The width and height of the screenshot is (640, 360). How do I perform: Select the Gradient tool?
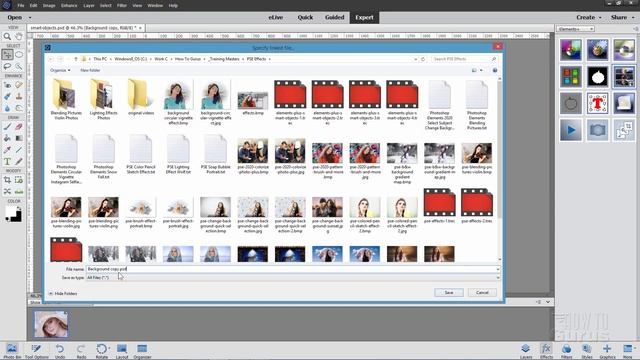[19, 138]
